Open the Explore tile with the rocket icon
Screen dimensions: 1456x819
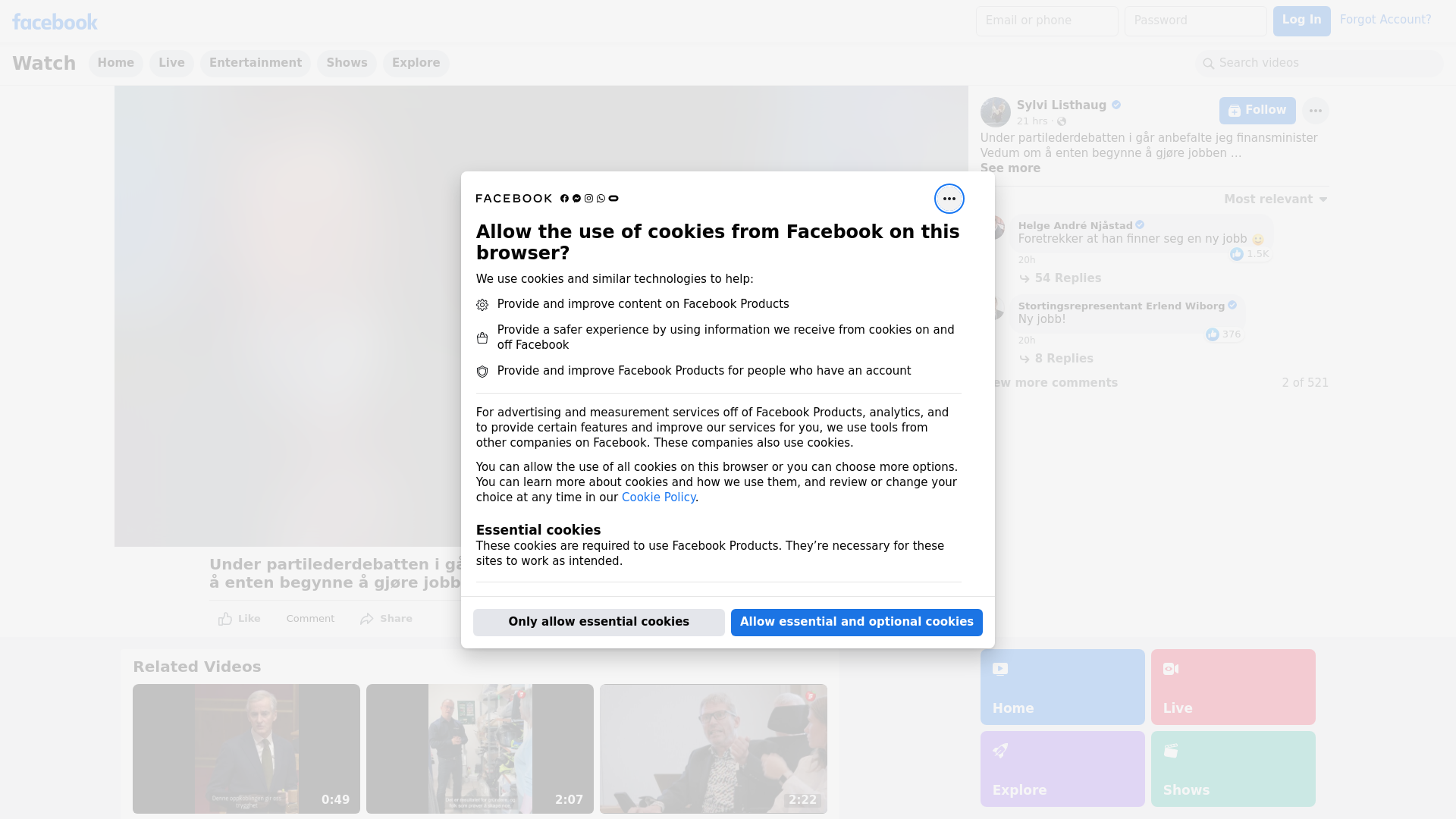coord(1062,769)
